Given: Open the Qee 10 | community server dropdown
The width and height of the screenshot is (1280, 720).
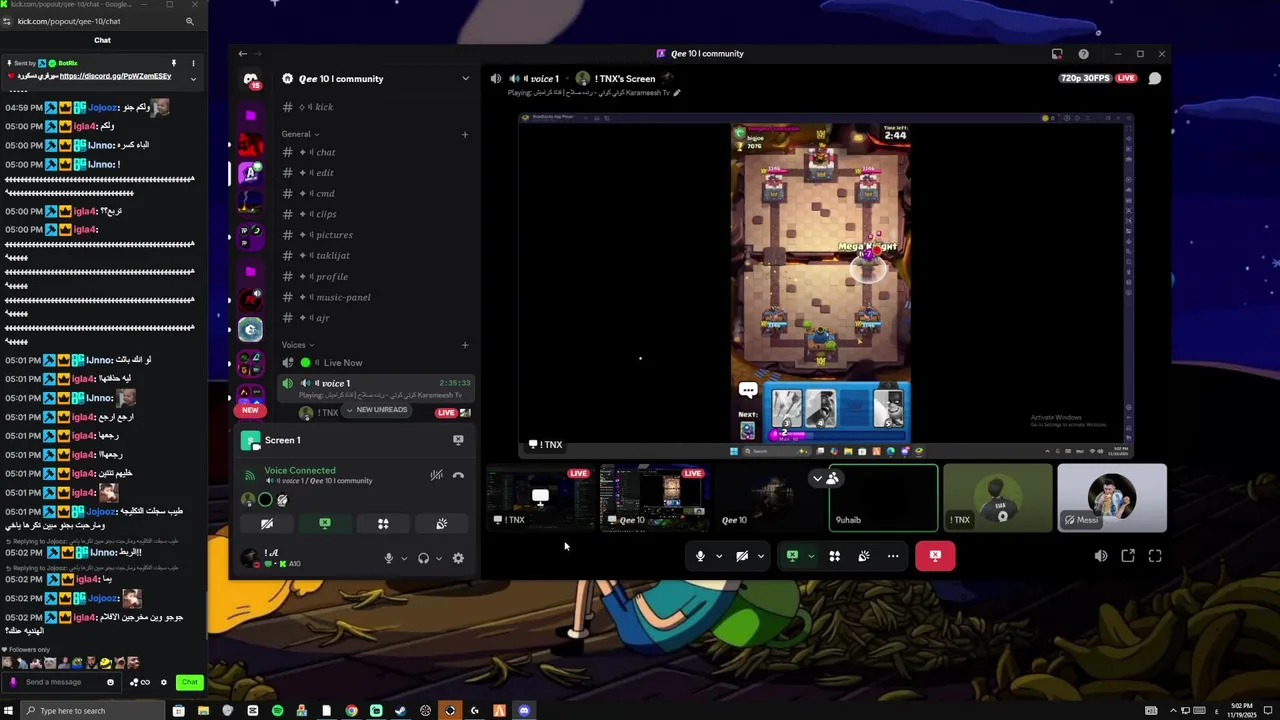Looking at the screenshot, I should coord(465,79).
